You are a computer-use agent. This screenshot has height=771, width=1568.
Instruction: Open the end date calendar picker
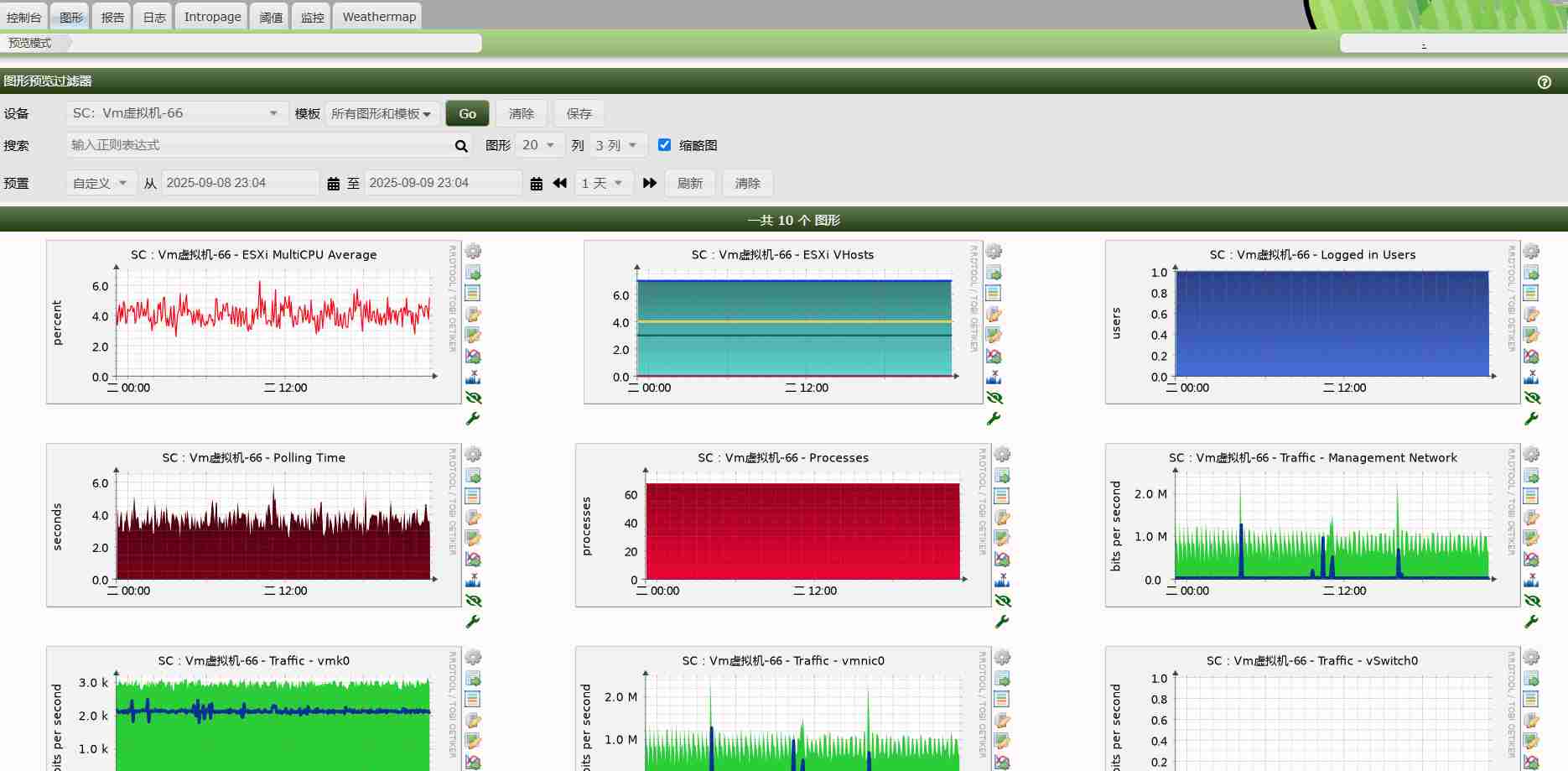[537, 184]
